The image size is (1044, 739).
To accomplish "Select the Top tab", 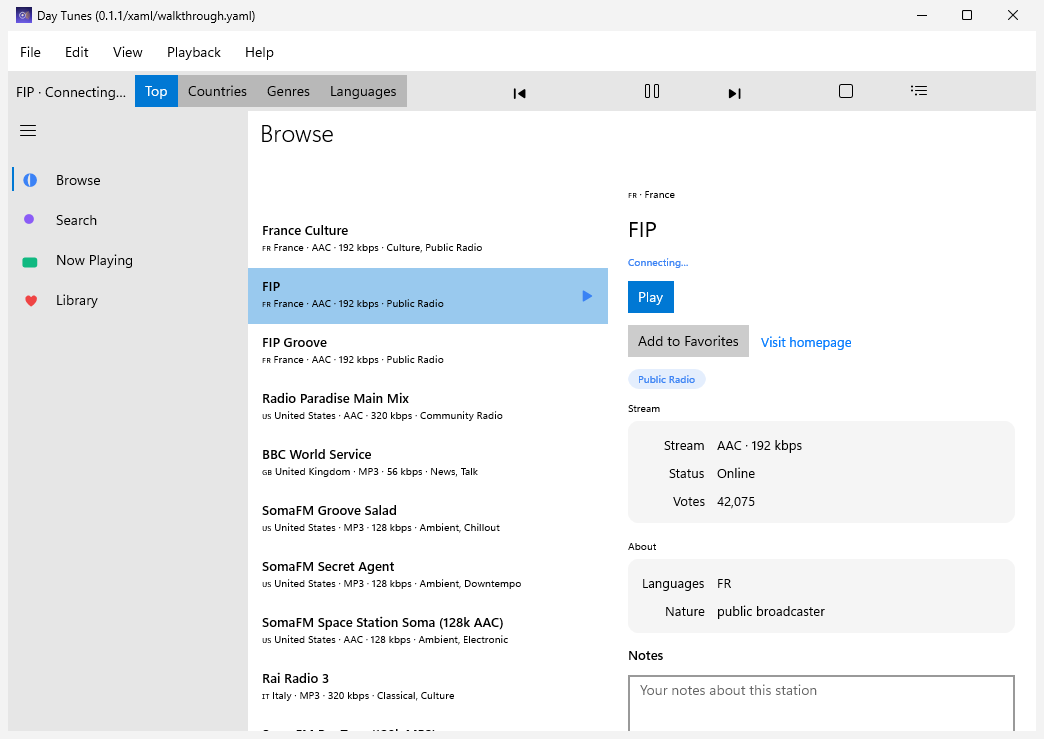I will click(156, 91).
